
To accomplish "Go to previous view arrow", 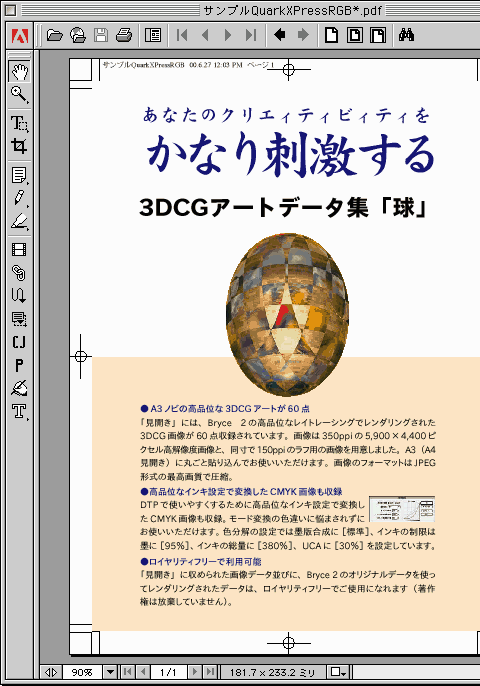I will [x=280, y=35].
